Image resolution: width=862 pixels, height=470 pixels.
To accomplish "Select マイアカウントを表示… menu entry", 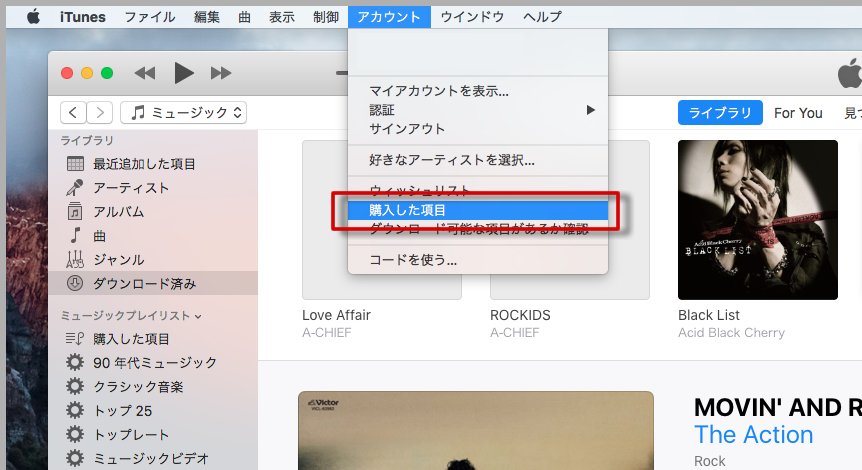I will 478,91.
